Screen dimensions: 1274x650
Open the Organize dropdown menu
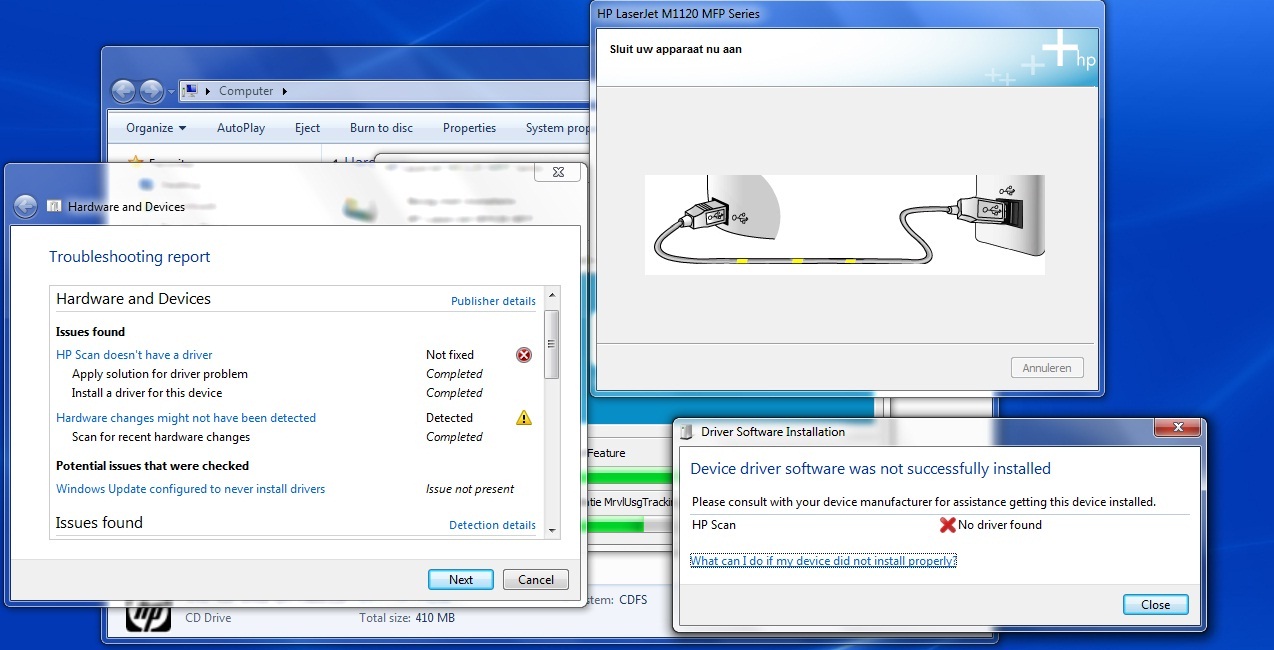156,128
